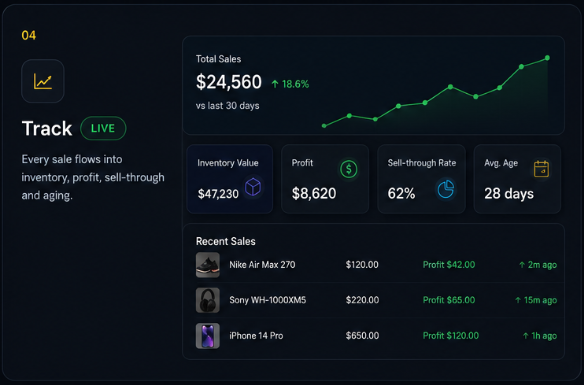The image size is (584, 385).
Task: Click the 18.6% growth figure
Action: (x=295, y=84)
